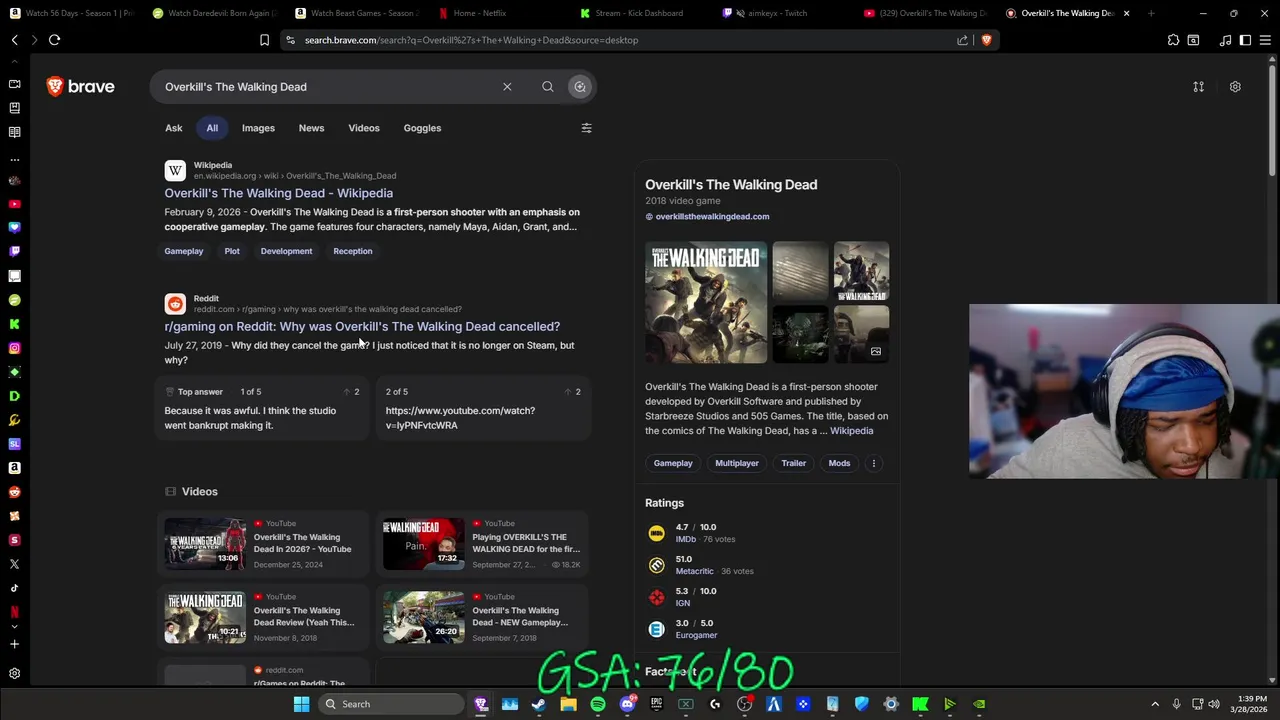Jump to Wikipedia Gameplay section chip

pos(184,251)
